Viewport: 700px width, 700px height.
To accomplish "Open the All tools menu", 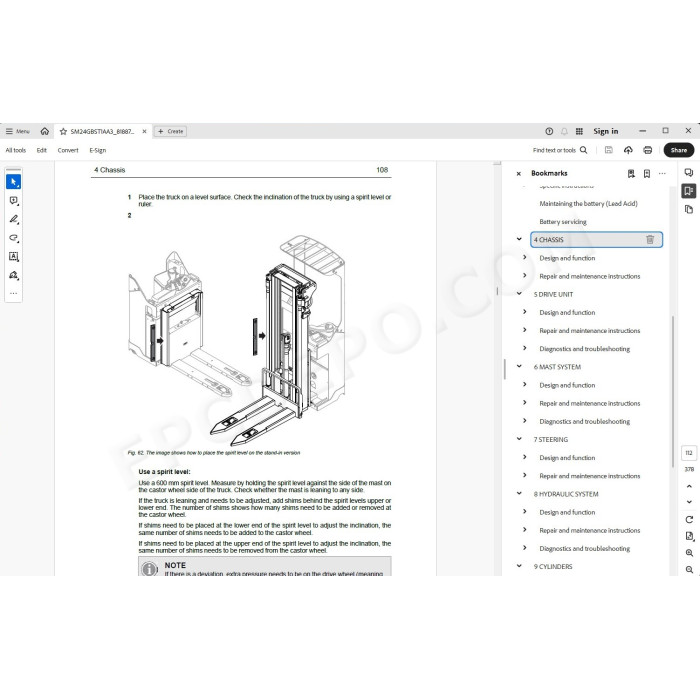I will coord(16,150).
